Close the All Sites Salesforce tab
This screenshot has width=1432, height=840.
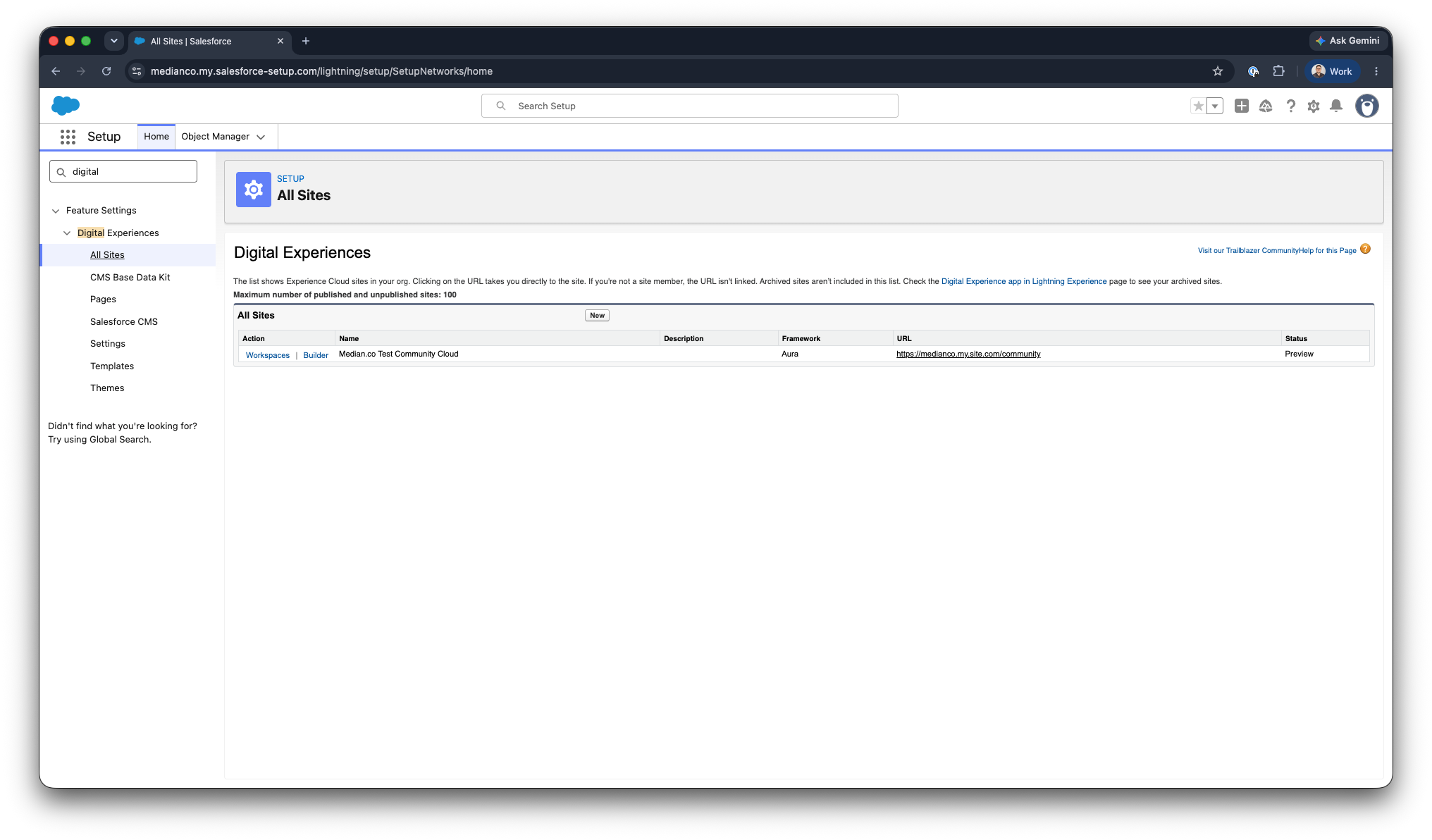(280, 41)
